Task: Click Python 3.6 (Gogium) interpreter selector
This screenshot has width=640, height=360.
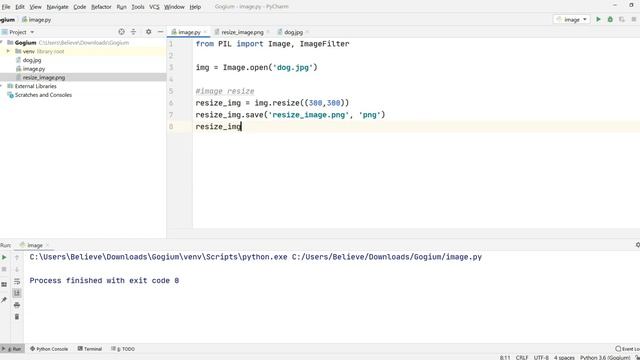Action: pyautogui.click(x=605, y=358)
